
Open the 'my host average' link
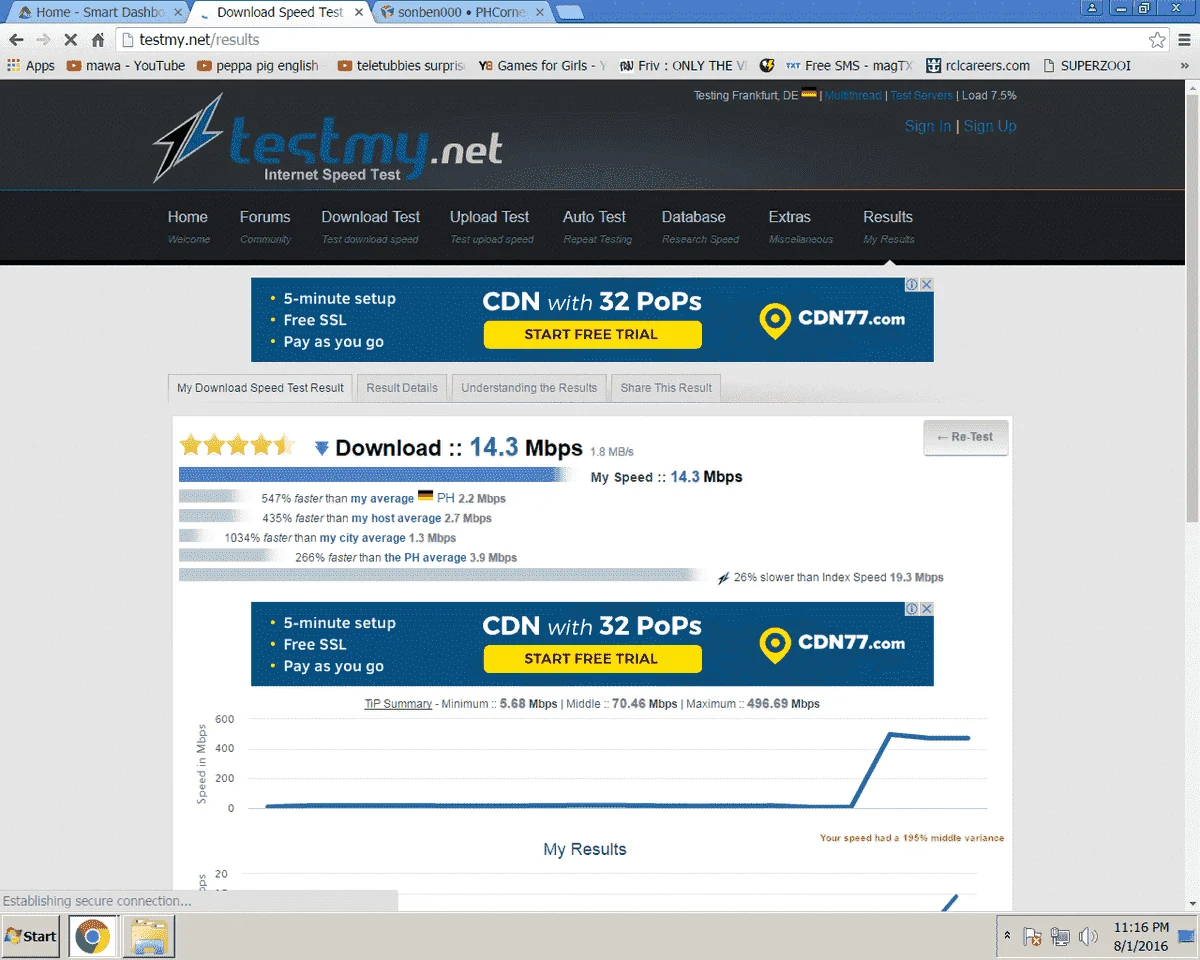tap(396, 519)
